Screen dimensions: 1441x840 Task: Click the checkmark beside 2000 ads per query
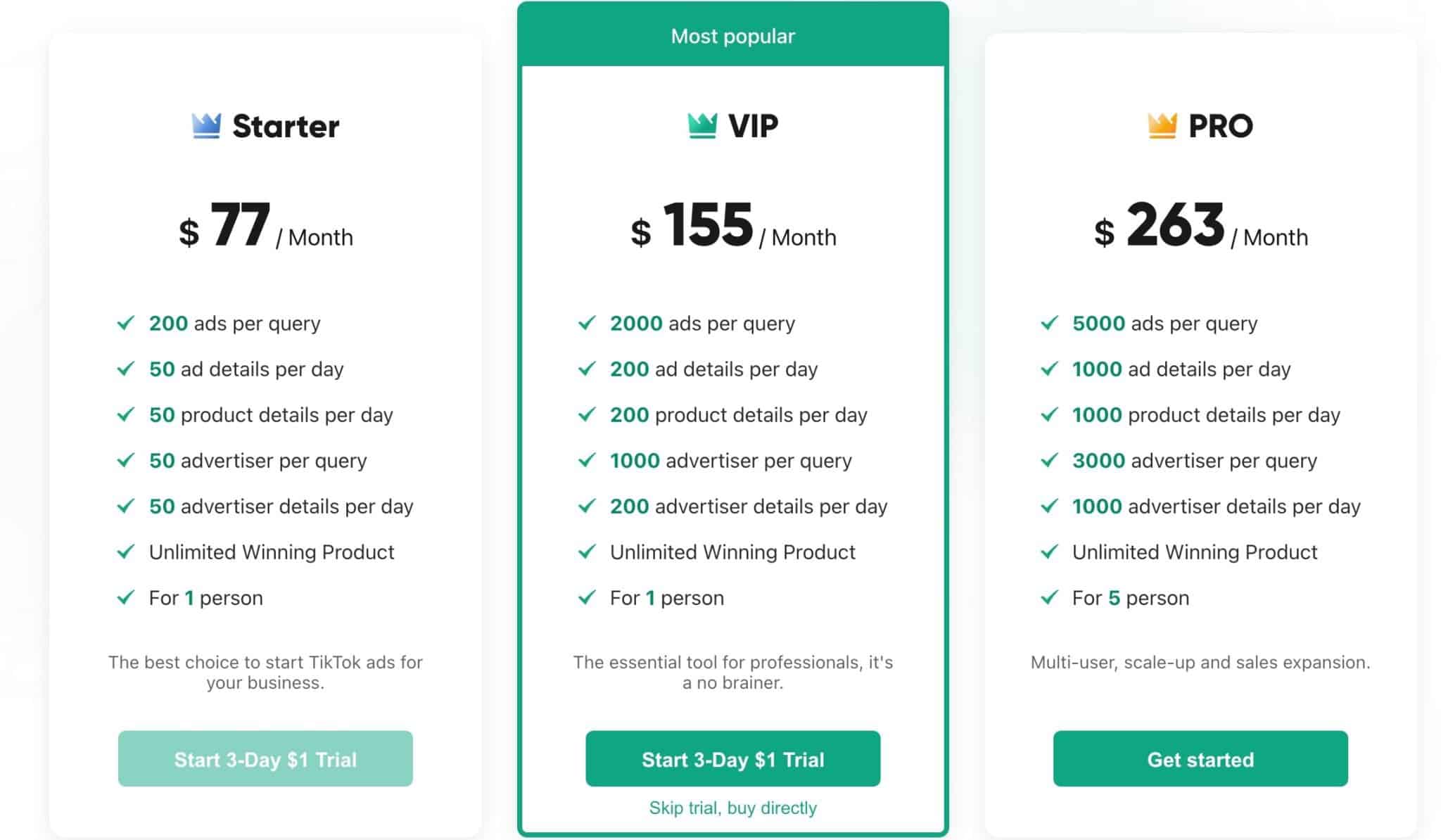tap(587, 324)
